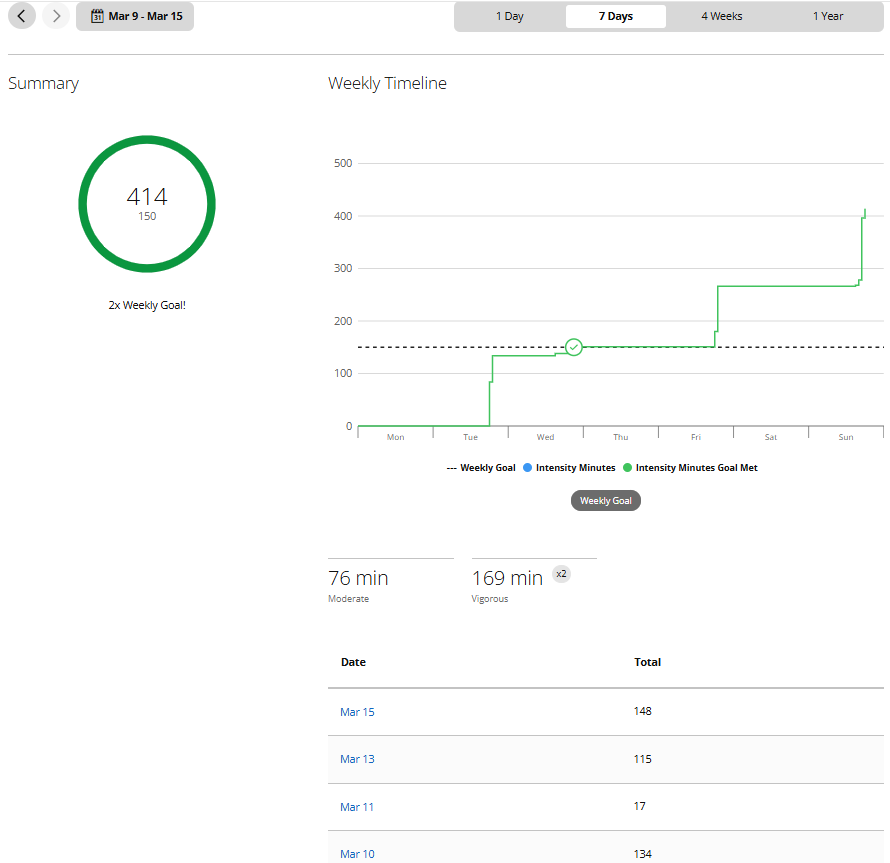The image size is (890, 863).
Task: Select the 7 Days tab
Action: click(x=615, y=16)
